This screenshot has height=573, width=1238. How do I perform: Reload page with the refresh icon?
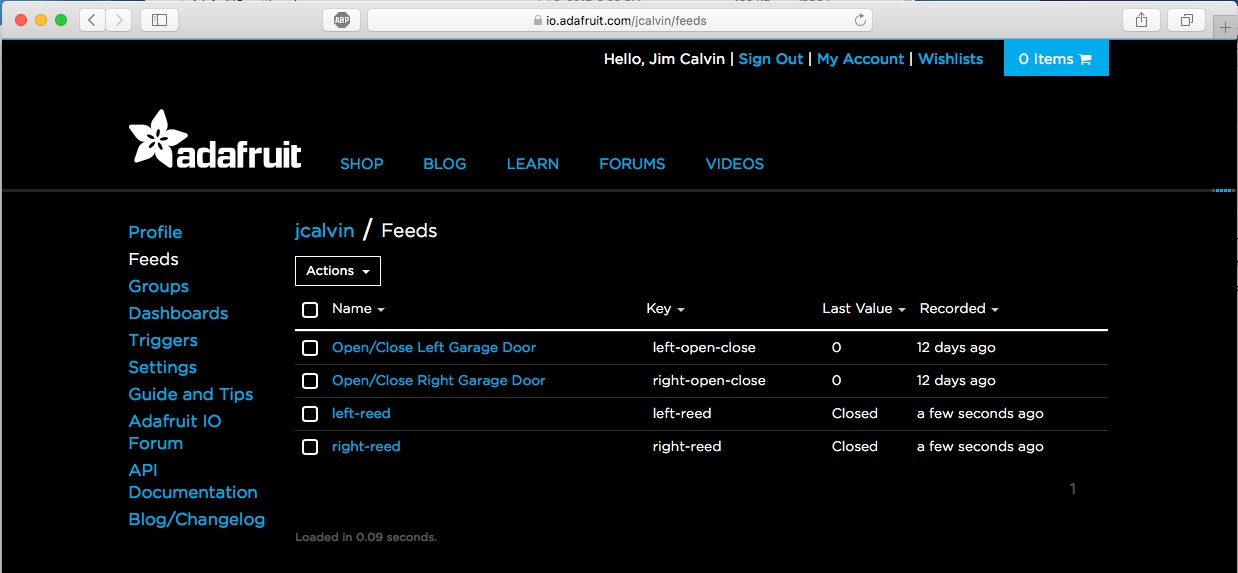[x=860, y=20]
